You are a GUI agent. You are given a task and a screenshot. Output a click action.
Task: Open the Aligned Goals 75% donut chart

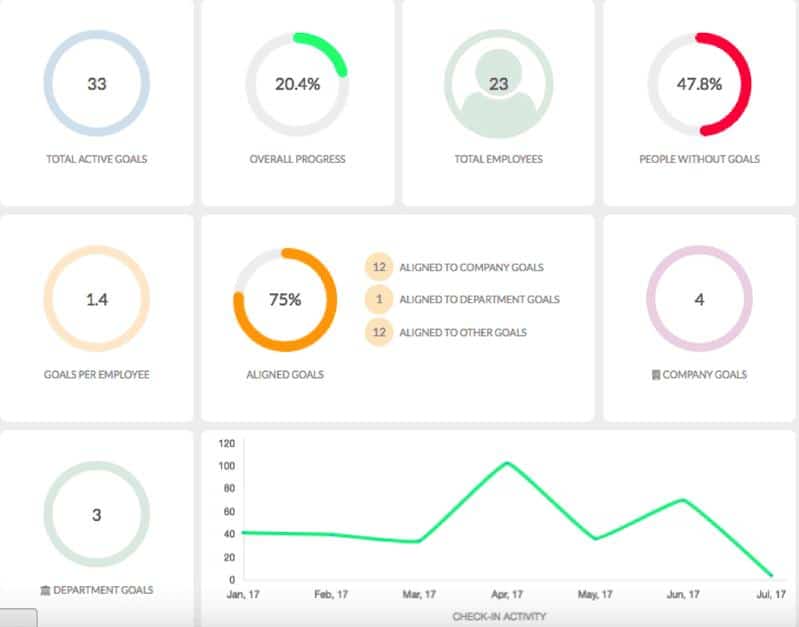(285, 299)
